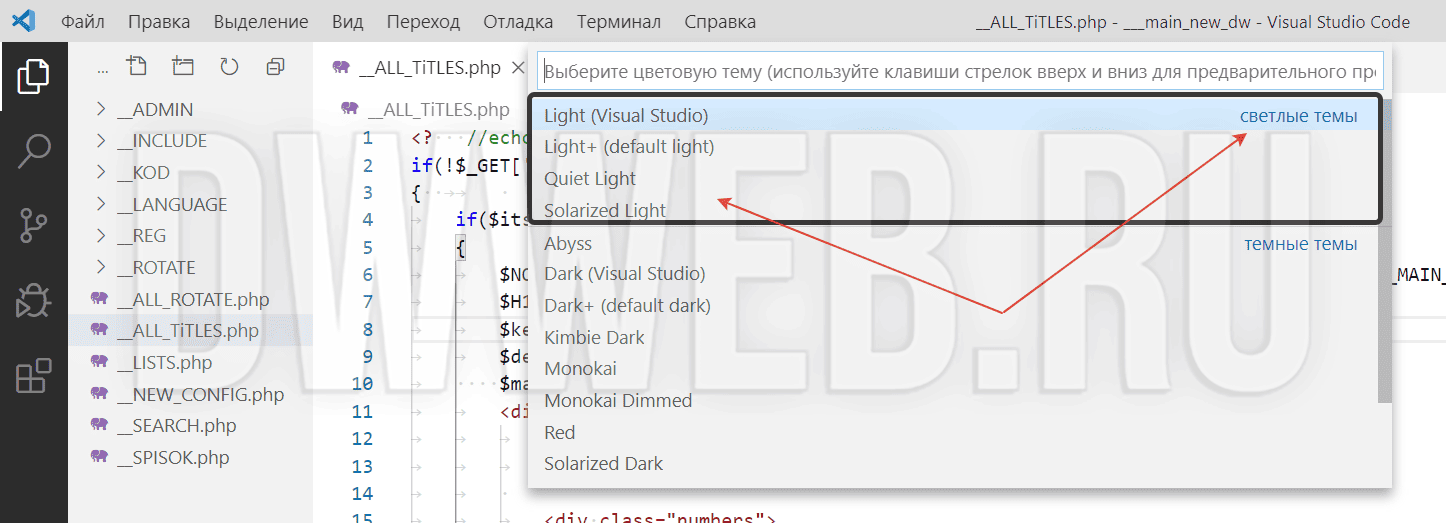Select Light+ (default light) theme

click(x=954, y=147)
